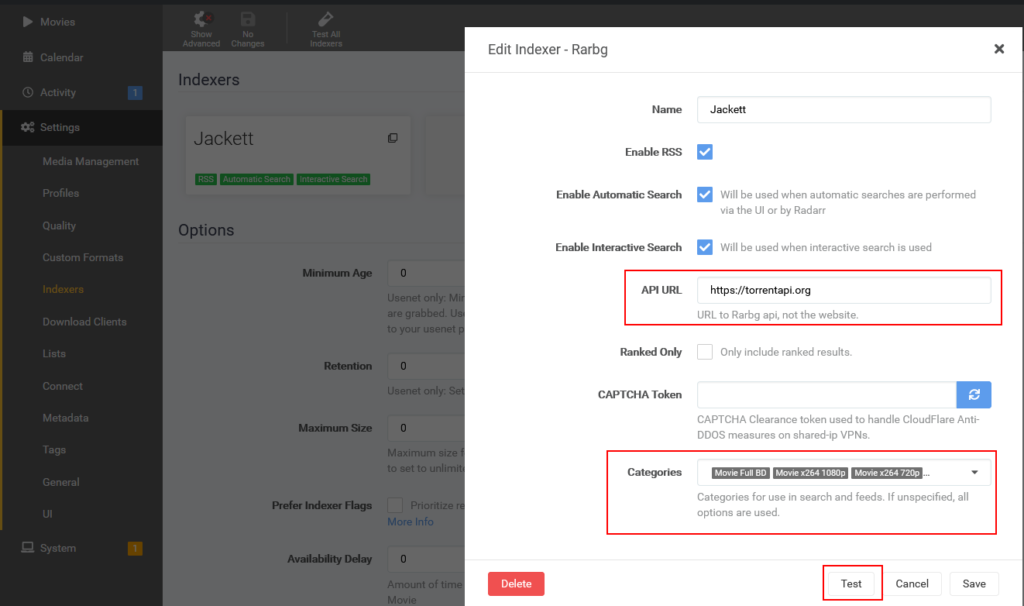
Task: Click the Name input field
Action: [x=844, y=110]
